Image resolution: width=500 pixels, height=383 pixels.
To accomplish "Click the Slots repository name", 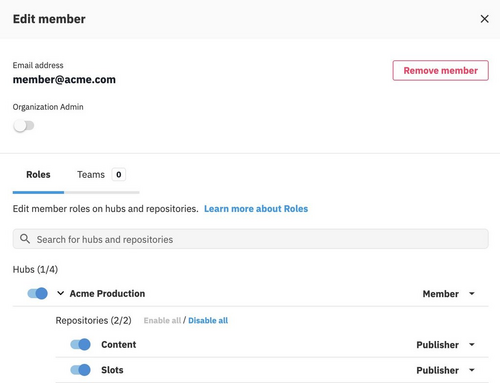I will tap(112, 370).
